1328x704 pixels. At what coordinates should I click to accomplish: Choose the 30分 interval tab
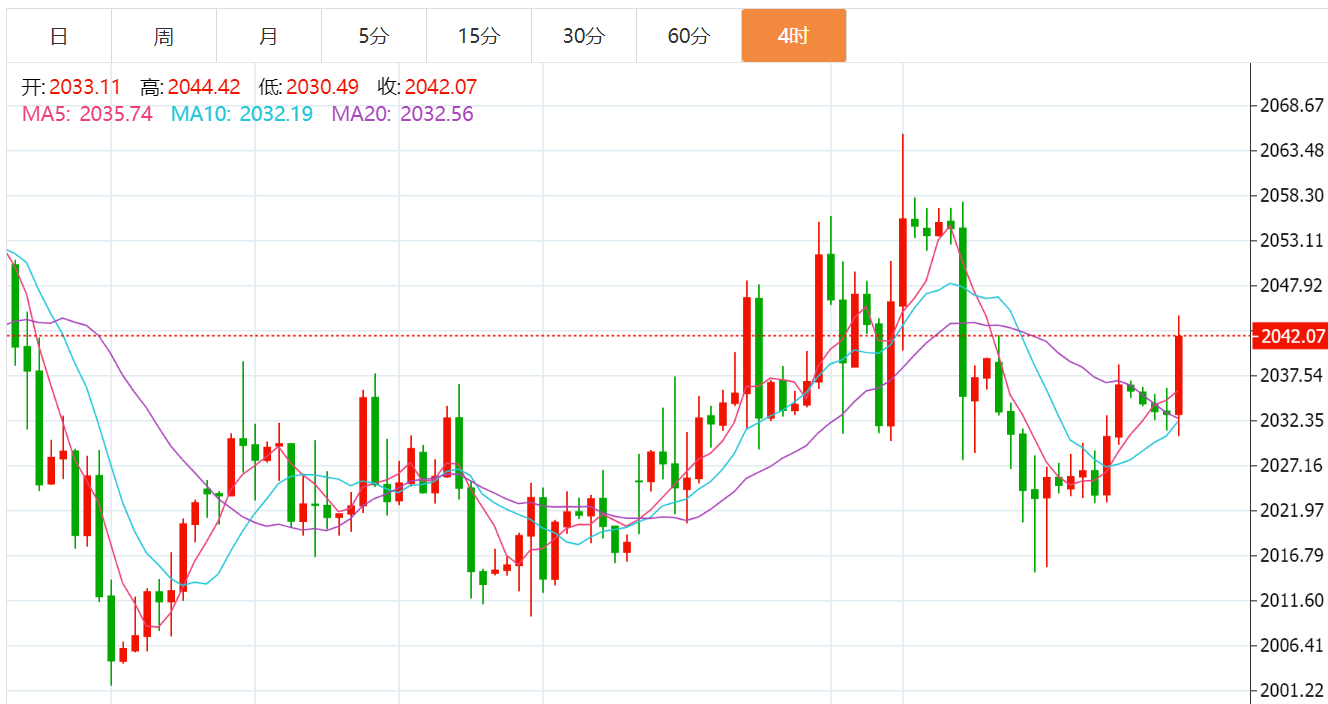pos(584,36)
